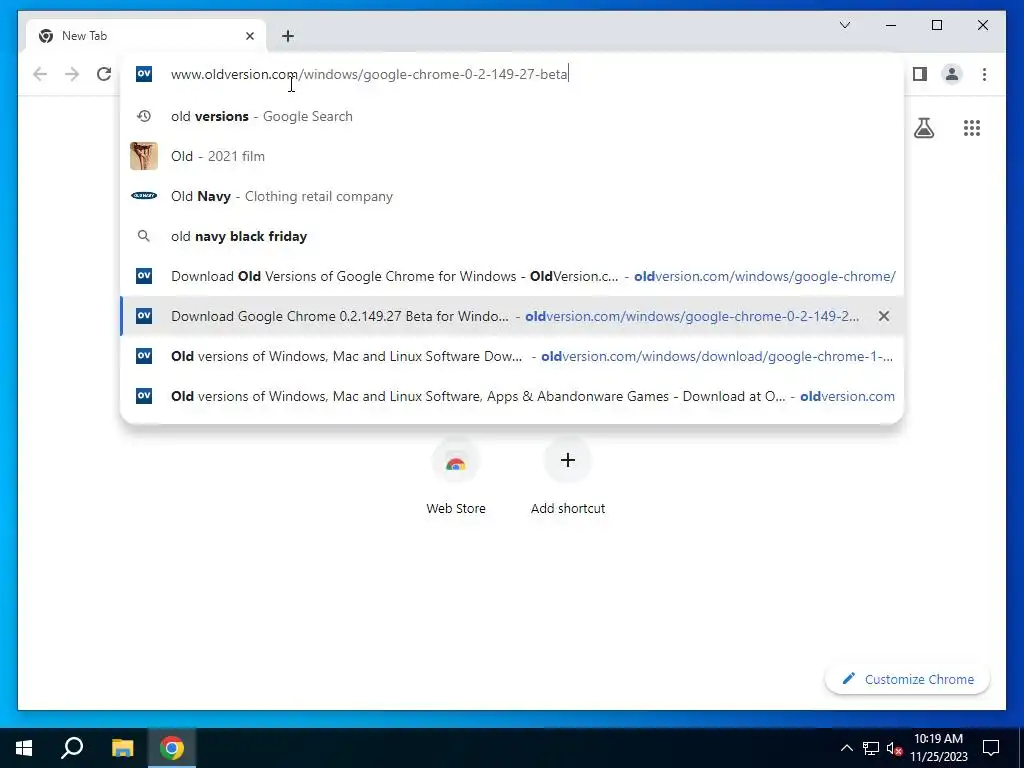1024x768 pixels.
Task: Click the OV site icon in address bar
Action: click(144, 74)
